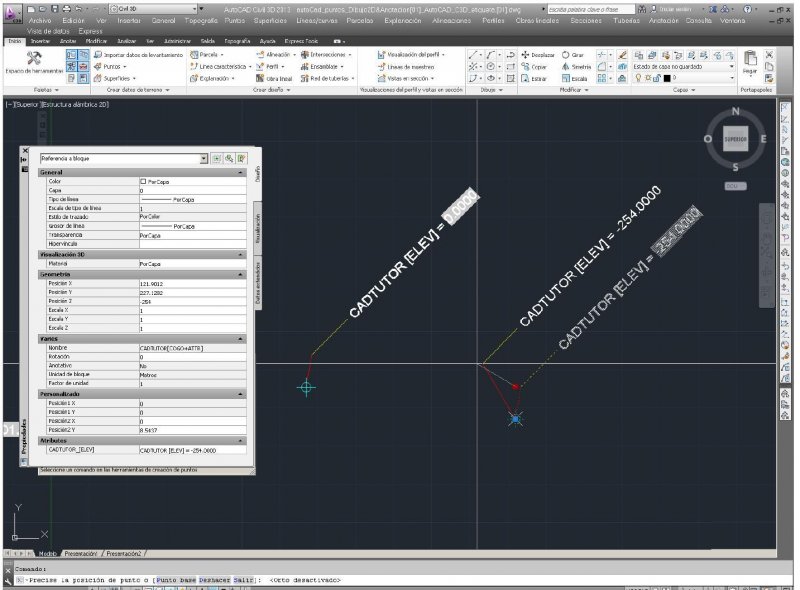Open the Alineaciones menu

click(x=452, y=21)
